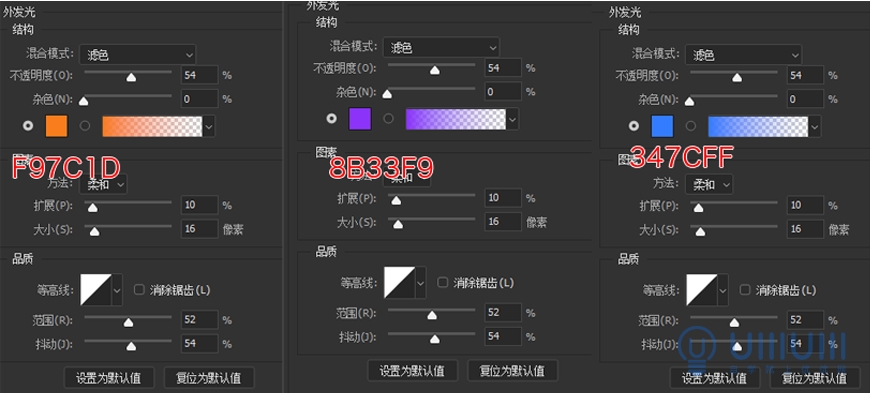Expand the purple gradient picker arrow
The image size is (870, 393).
[x=513, y=119]
